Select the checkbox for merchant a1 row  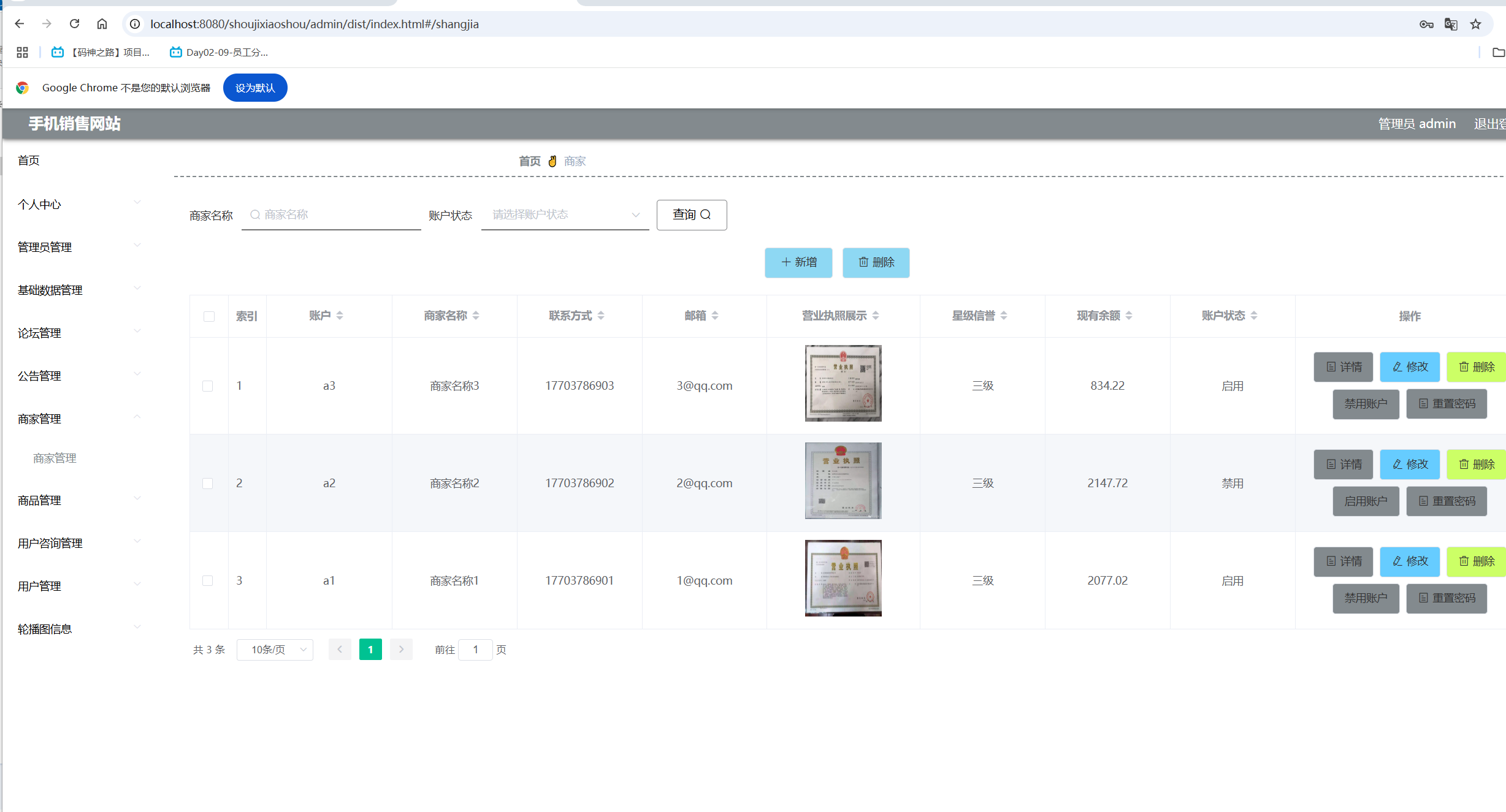(208, 580)
